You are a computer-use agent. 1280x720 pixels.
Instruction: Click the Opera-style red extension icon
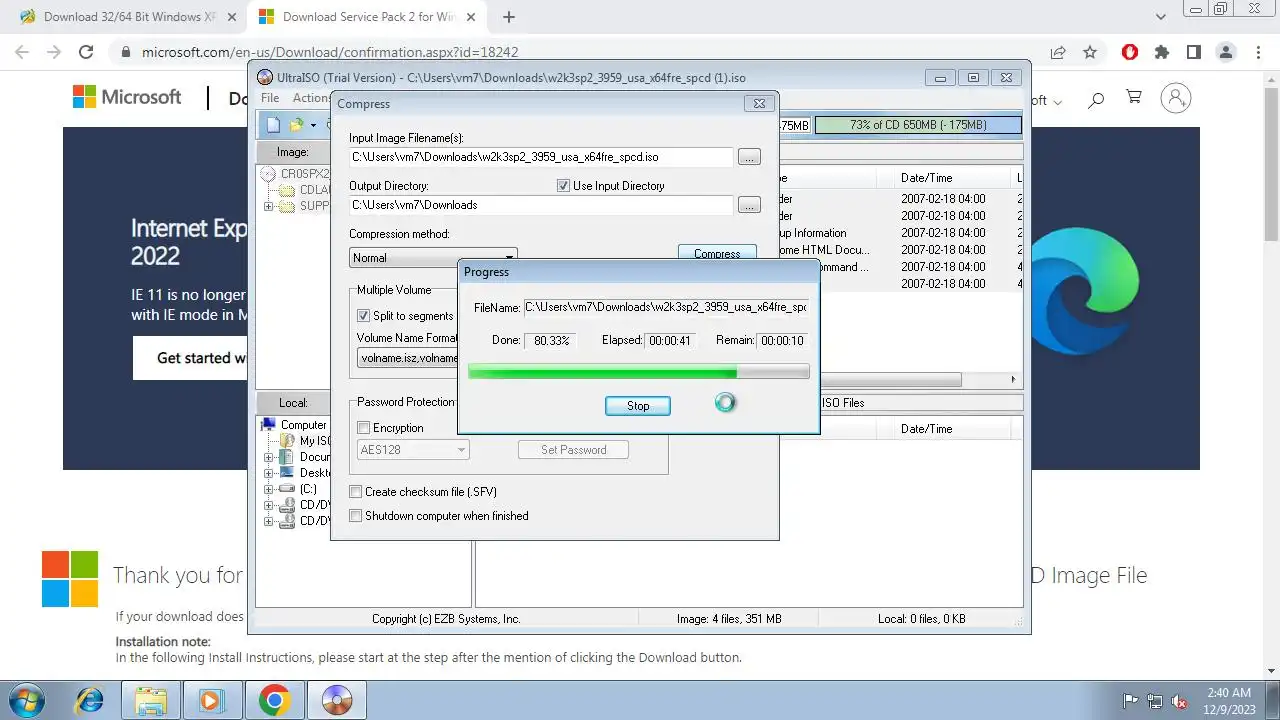(x=1130, y=52)
